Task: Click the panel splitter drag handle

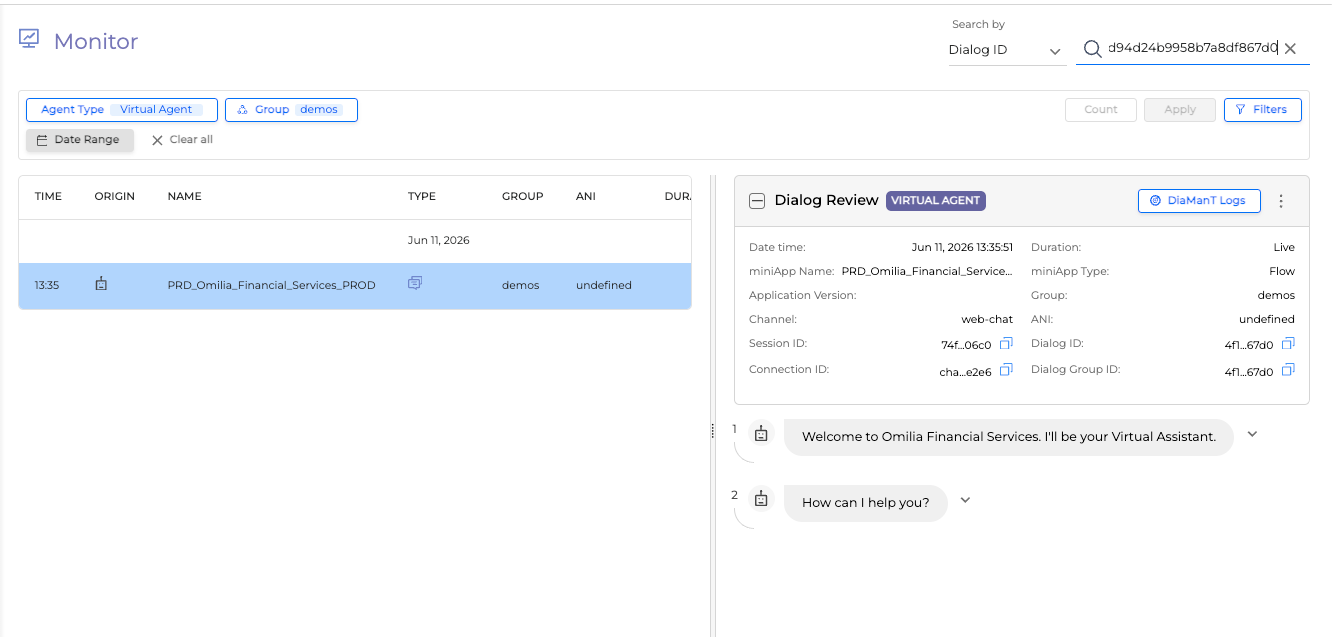Action: coord(713,430)
